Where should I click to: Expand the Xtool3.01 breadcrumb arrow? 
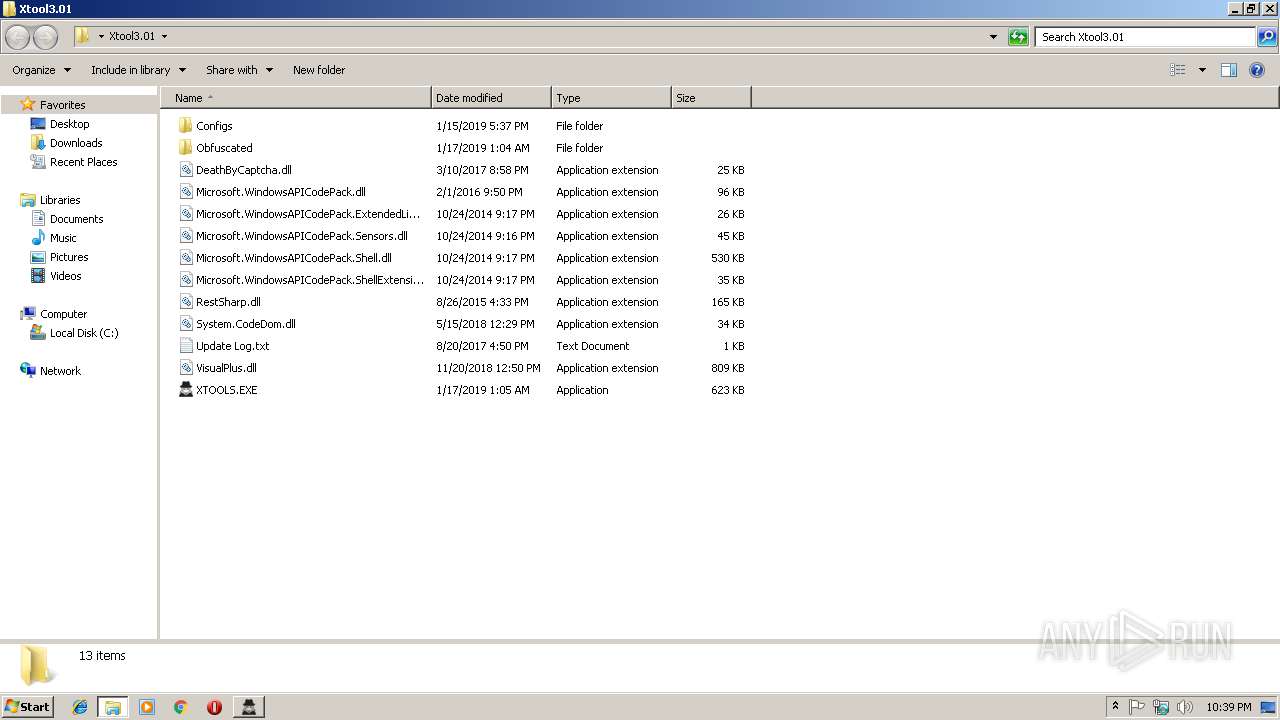pyautogui.click(x=164, y=37)
